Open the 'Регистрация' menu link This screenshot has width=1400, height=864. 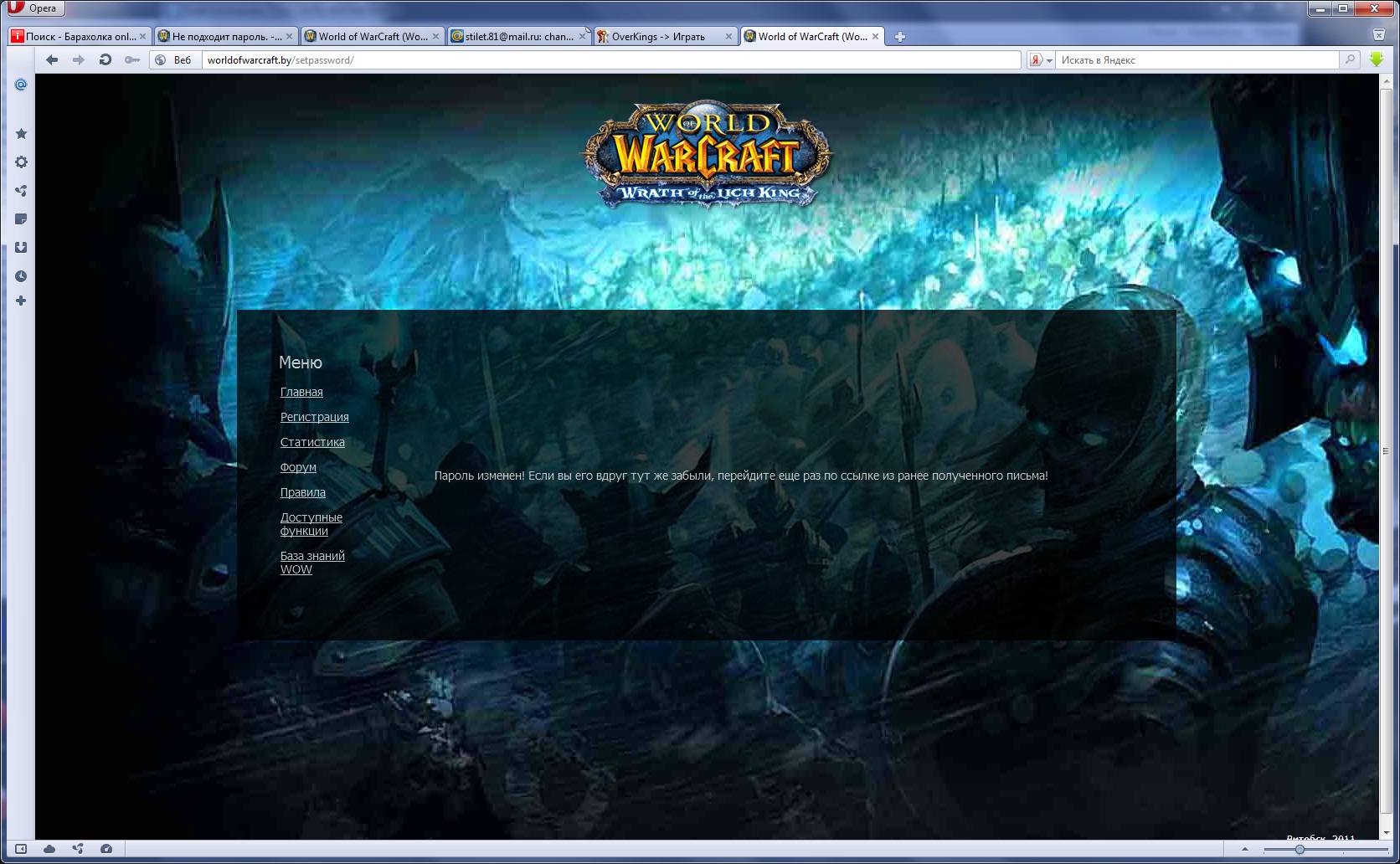315,417
